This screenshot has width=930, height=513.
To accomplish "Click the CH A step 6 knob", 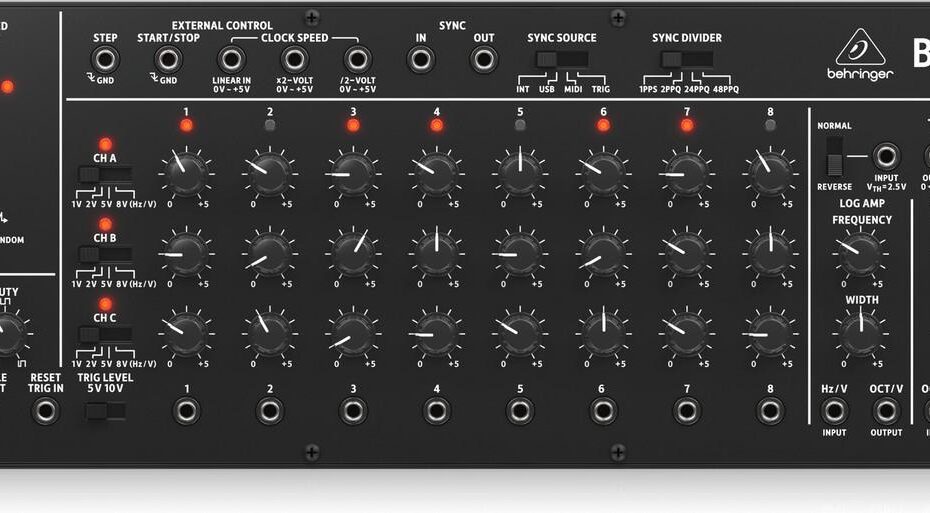I will coord(603,174).
